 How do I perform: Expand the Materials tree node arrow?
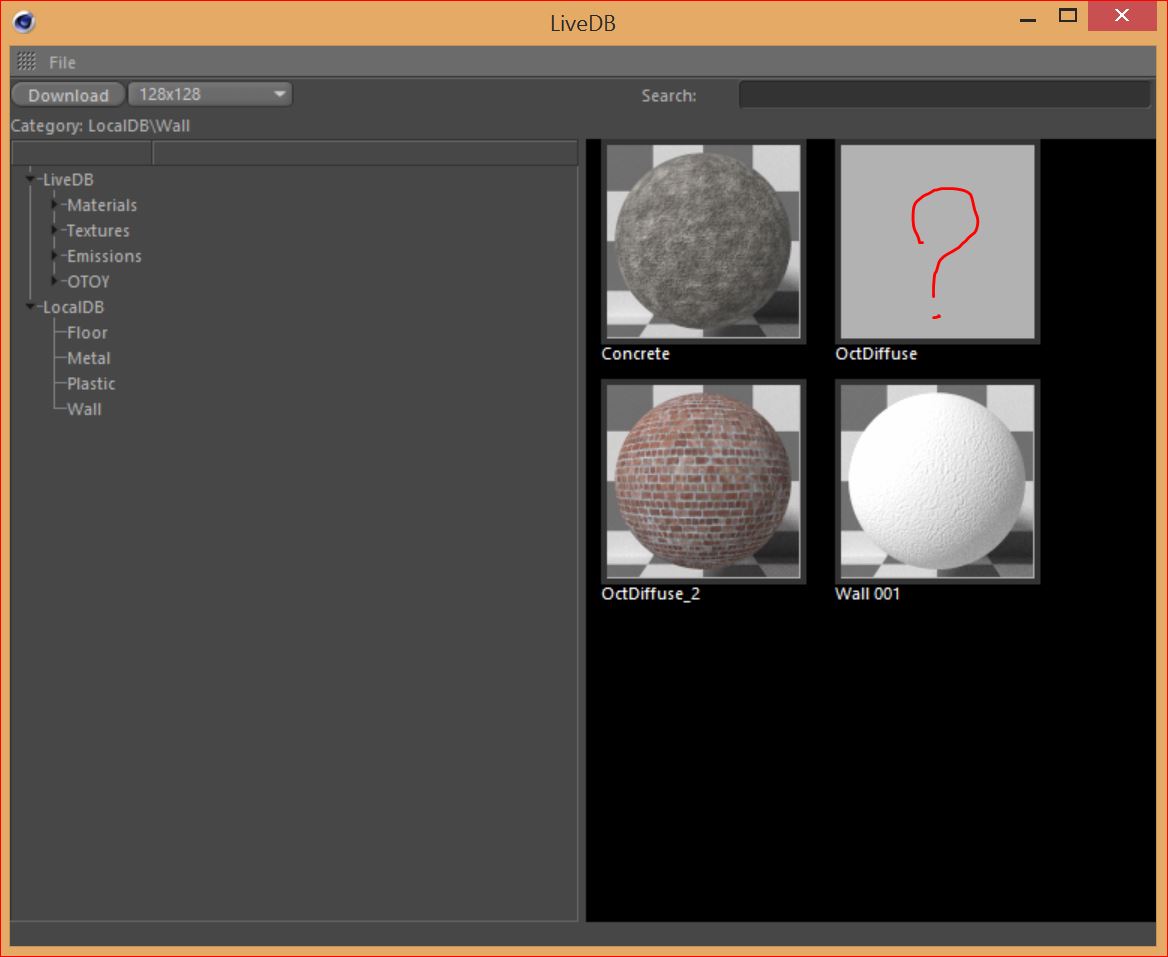(x=54, y=204)
